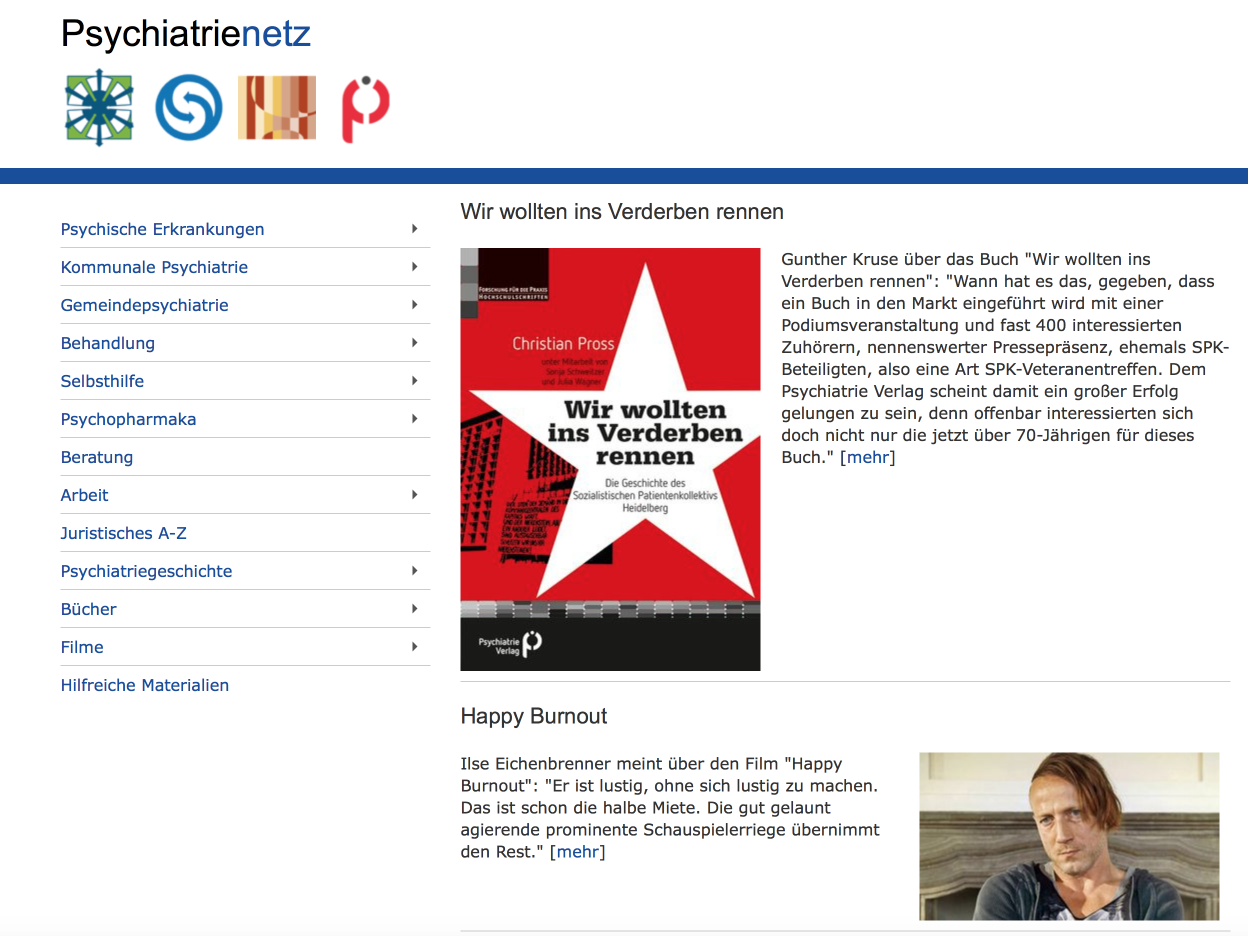This screenshot has height=936, width=1248.
Task: Open Juristisches A-Z in the sidebar
Action: [x=124, y=533]
